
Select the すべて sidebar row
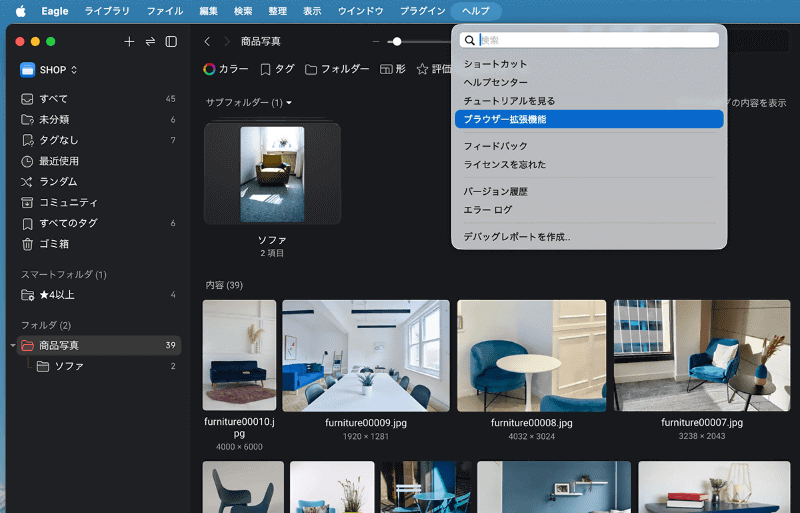click(98, 99)
